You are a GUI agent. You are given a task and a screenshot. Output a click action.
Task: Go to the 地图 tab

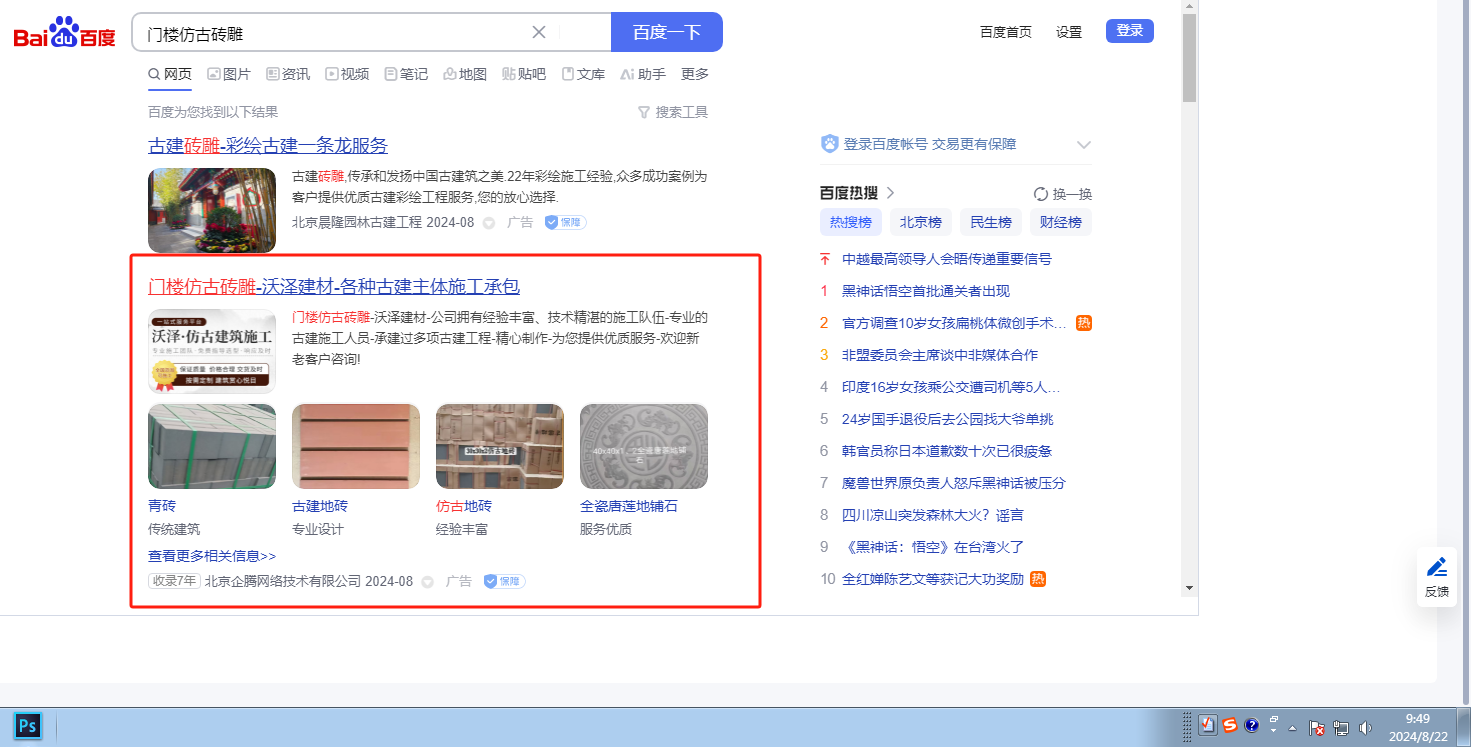(465, 74)
